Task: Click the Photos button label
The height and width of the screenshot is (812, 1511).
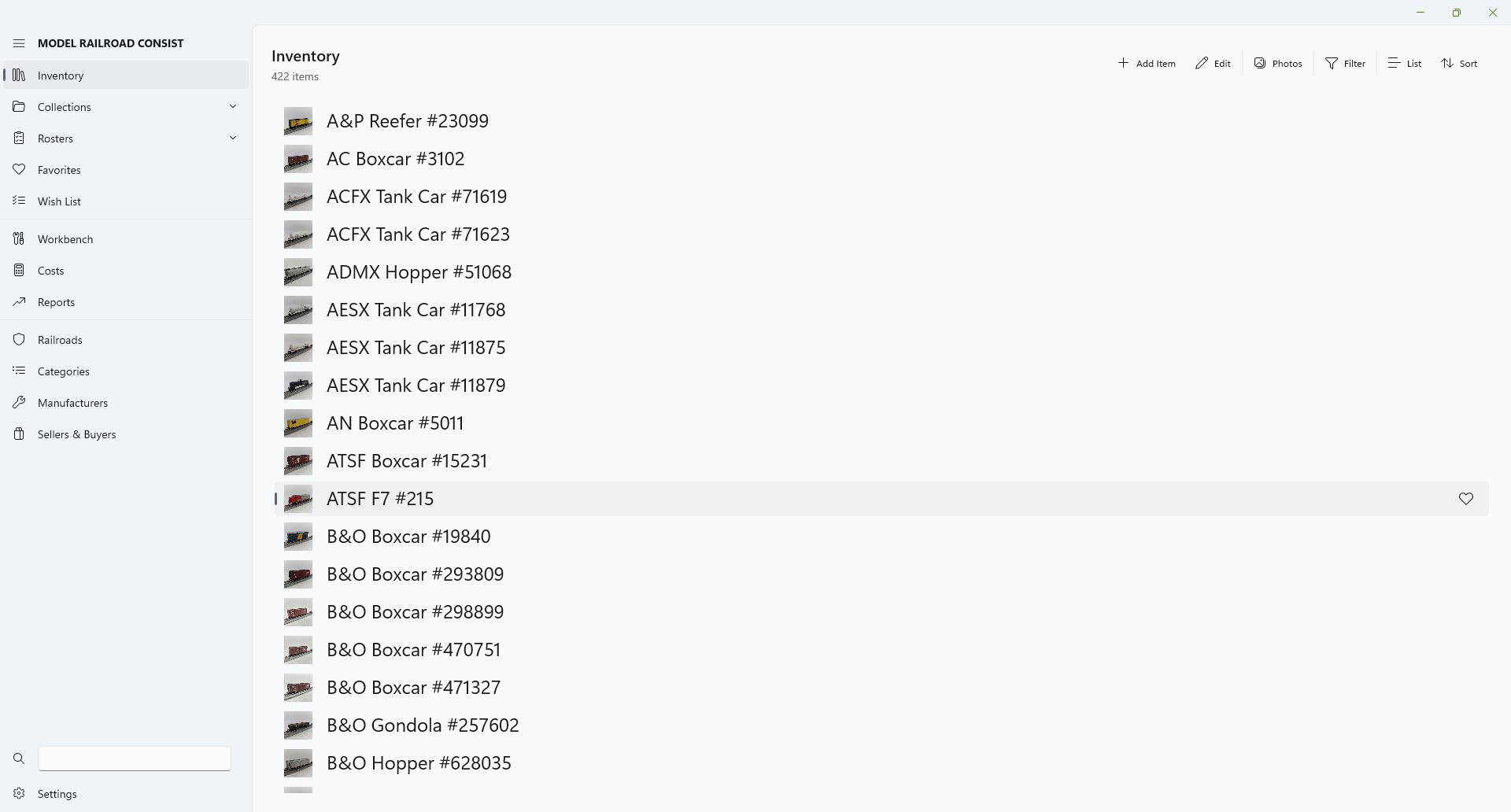Action: tap(1287, 64)
